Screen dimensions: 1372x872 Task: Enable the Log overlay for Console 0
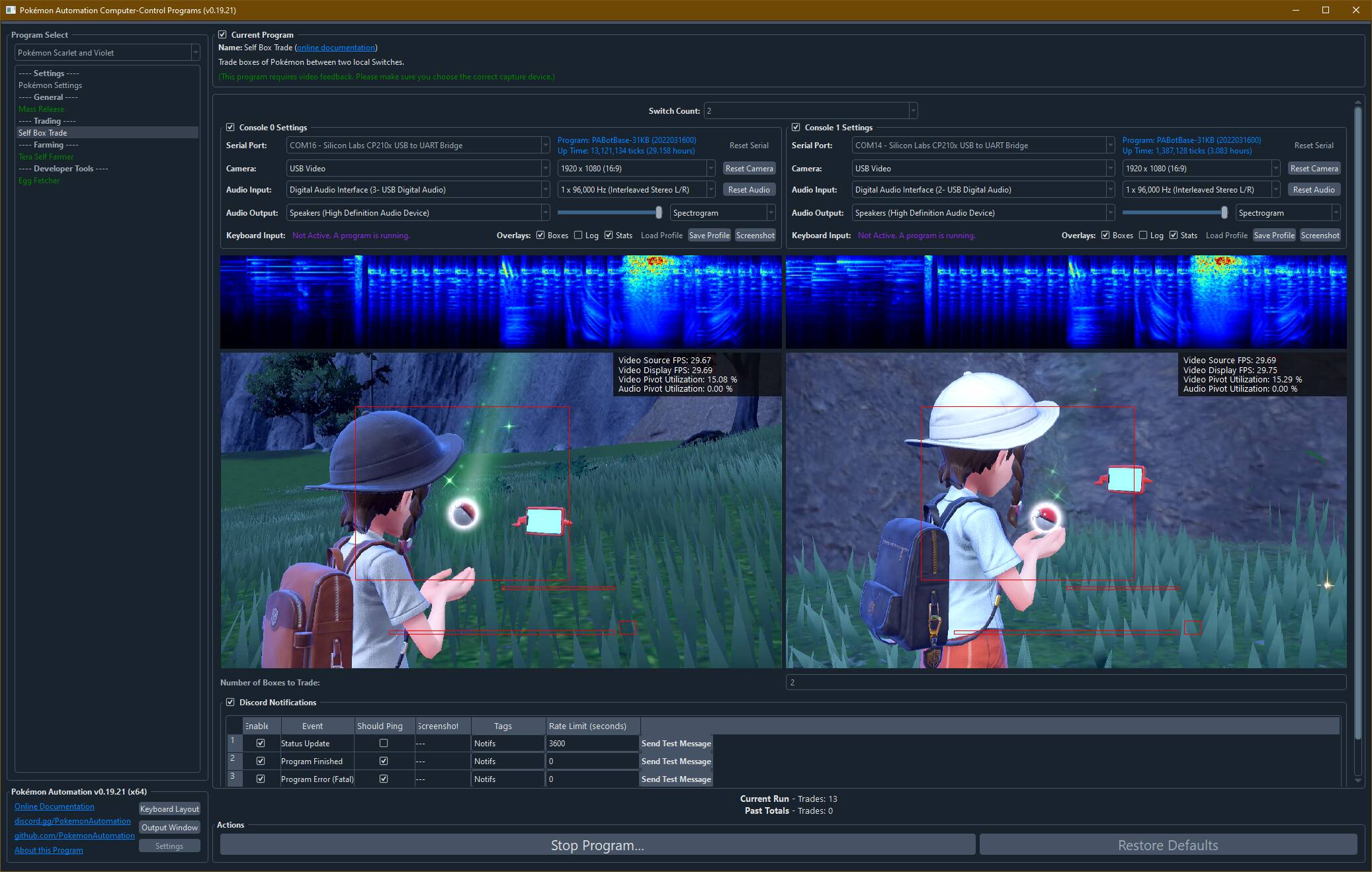(x=578, y=235)
